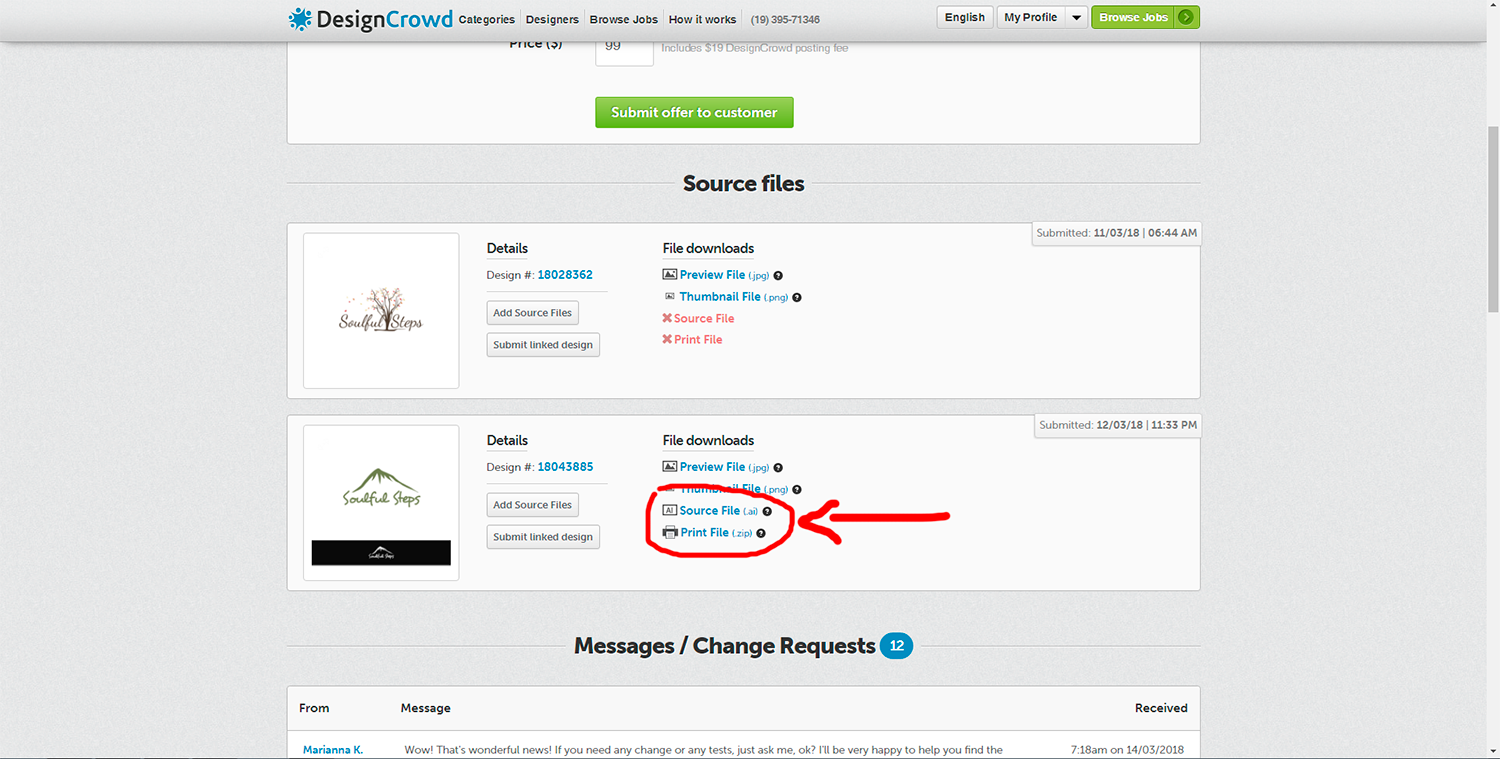Viewport: 1500px width, 759px height.
Task: Click the image icon beside Preview File for design 18028362
Action: tap(669, 274)
